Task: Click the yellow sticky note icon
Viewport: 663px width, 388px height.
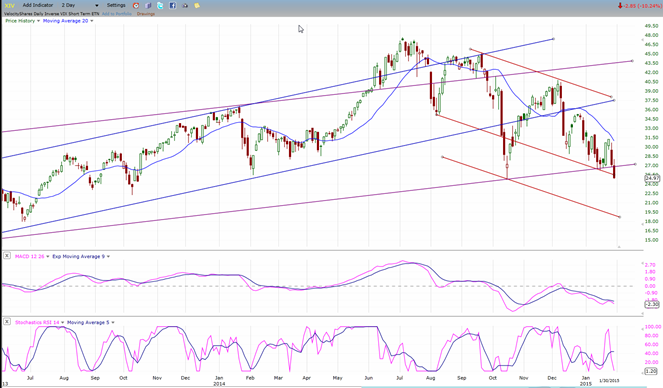Action: (197, 5)
